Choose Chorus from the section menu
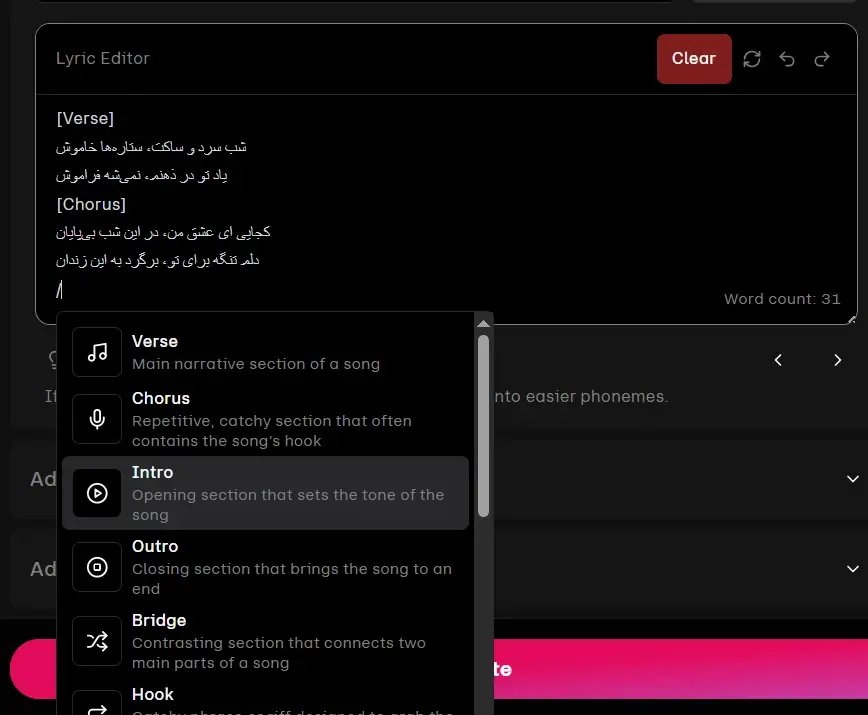The width and height of the screenshot is (868, 715). coord(265,419)
